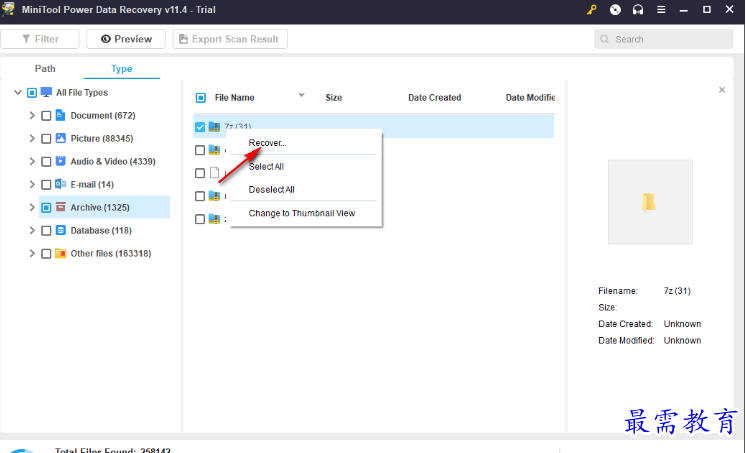Click the folder preview thumbnail
Image resolution: width=746 pixels, height=453 pixels.
(x=650, y=202)
